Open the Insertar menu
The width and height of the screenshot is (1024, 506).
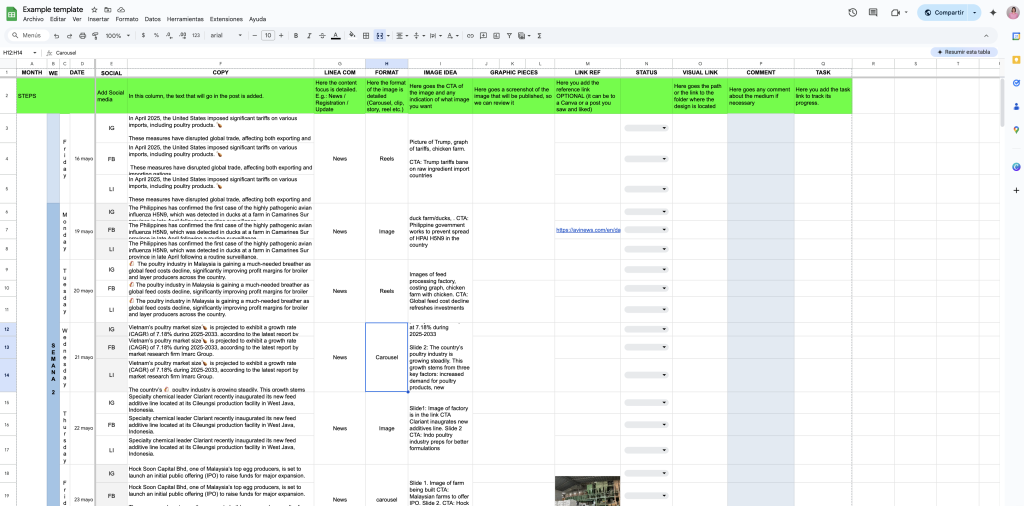tap(98, 19)
